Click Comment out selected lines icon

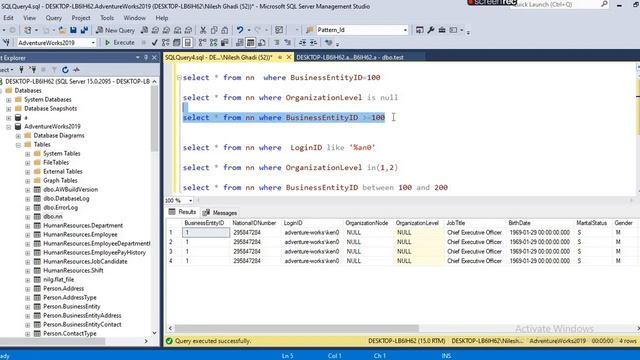[276, 42]
